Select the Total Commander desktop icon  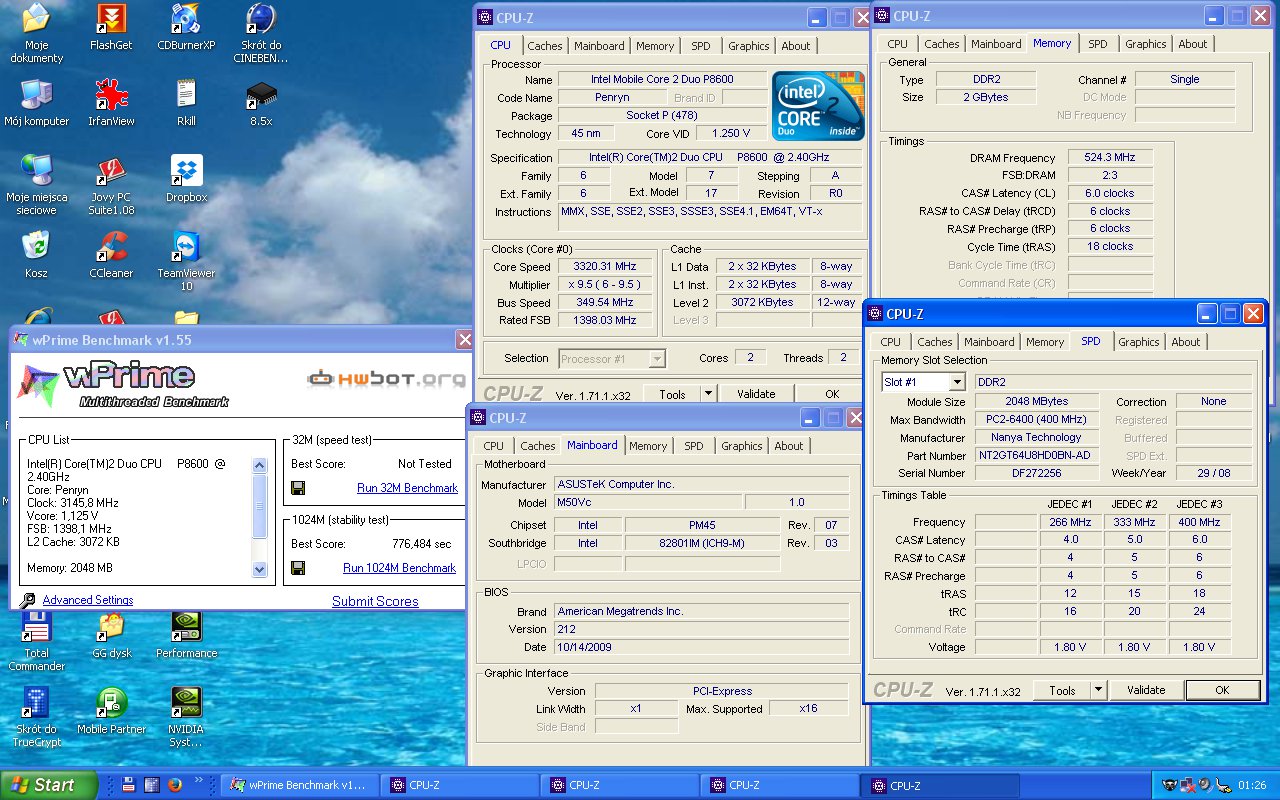point(36,628)
